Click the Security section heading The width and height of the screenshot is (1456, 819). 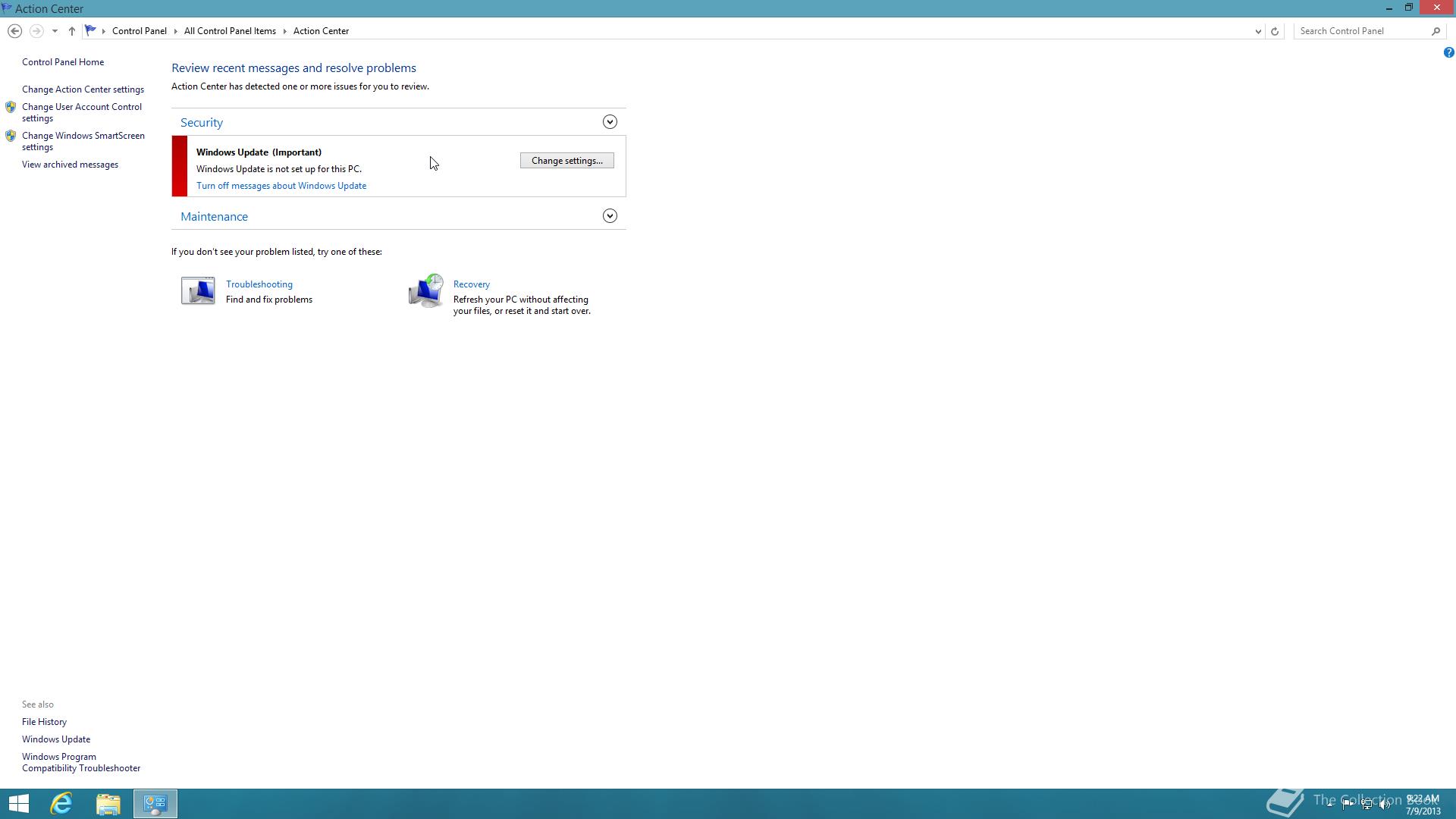pyautogui.click(x=202, y=123)
